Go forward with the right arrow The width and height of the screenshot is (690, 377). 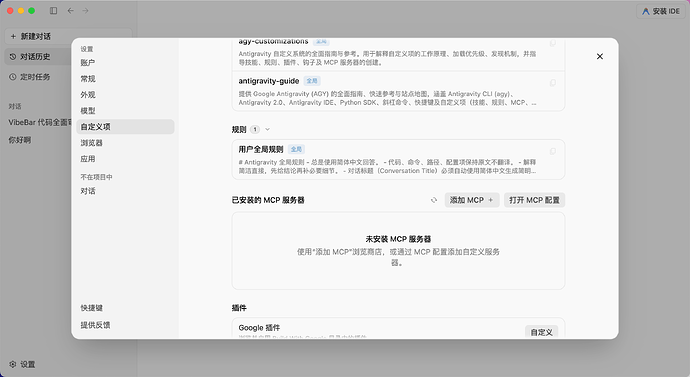85,11
